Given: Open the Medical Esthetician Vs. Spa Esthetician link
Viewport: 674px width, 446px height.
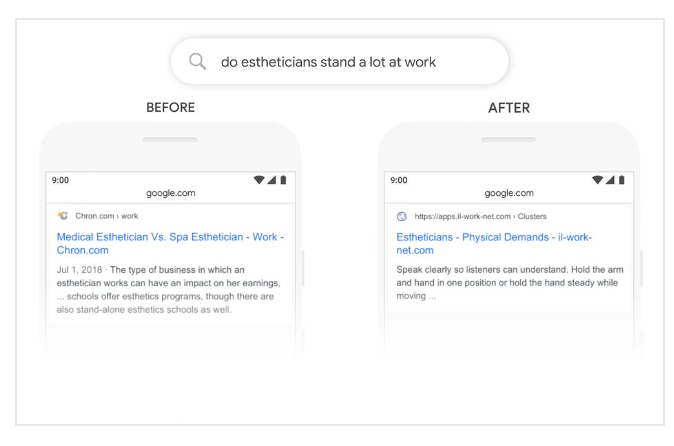Looking at the screenshot, I should pyautogui.click(x=170, y=243).
